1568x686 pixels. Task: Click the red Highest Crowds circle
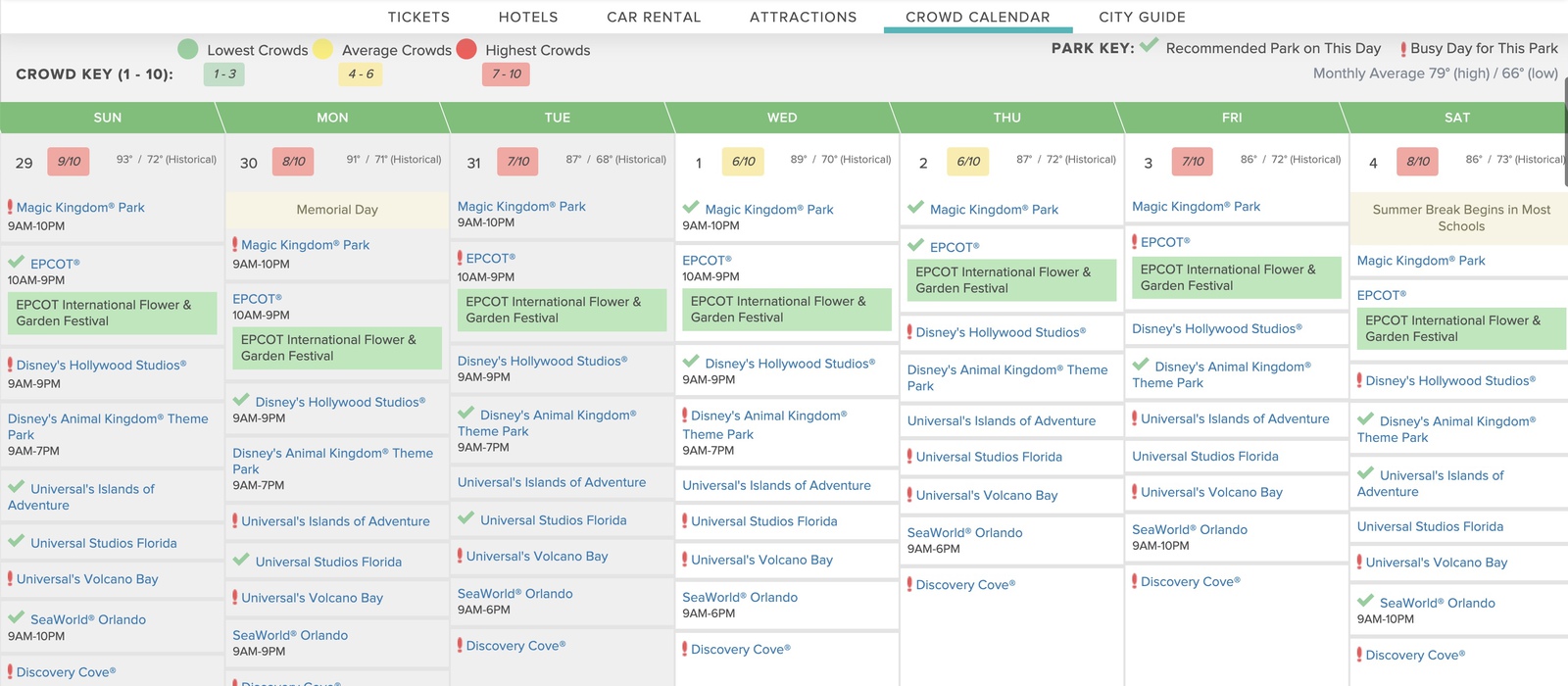[466, 49]
